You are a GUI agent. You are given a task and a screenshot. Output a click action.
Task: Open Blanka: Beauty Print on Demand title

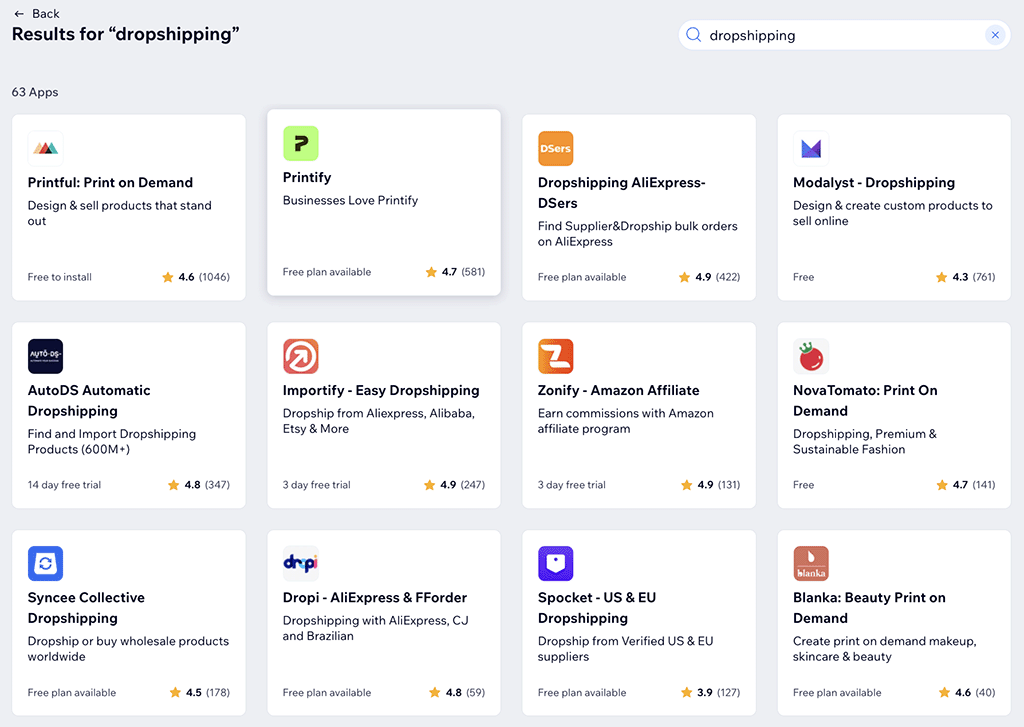(x=869, y=607)
